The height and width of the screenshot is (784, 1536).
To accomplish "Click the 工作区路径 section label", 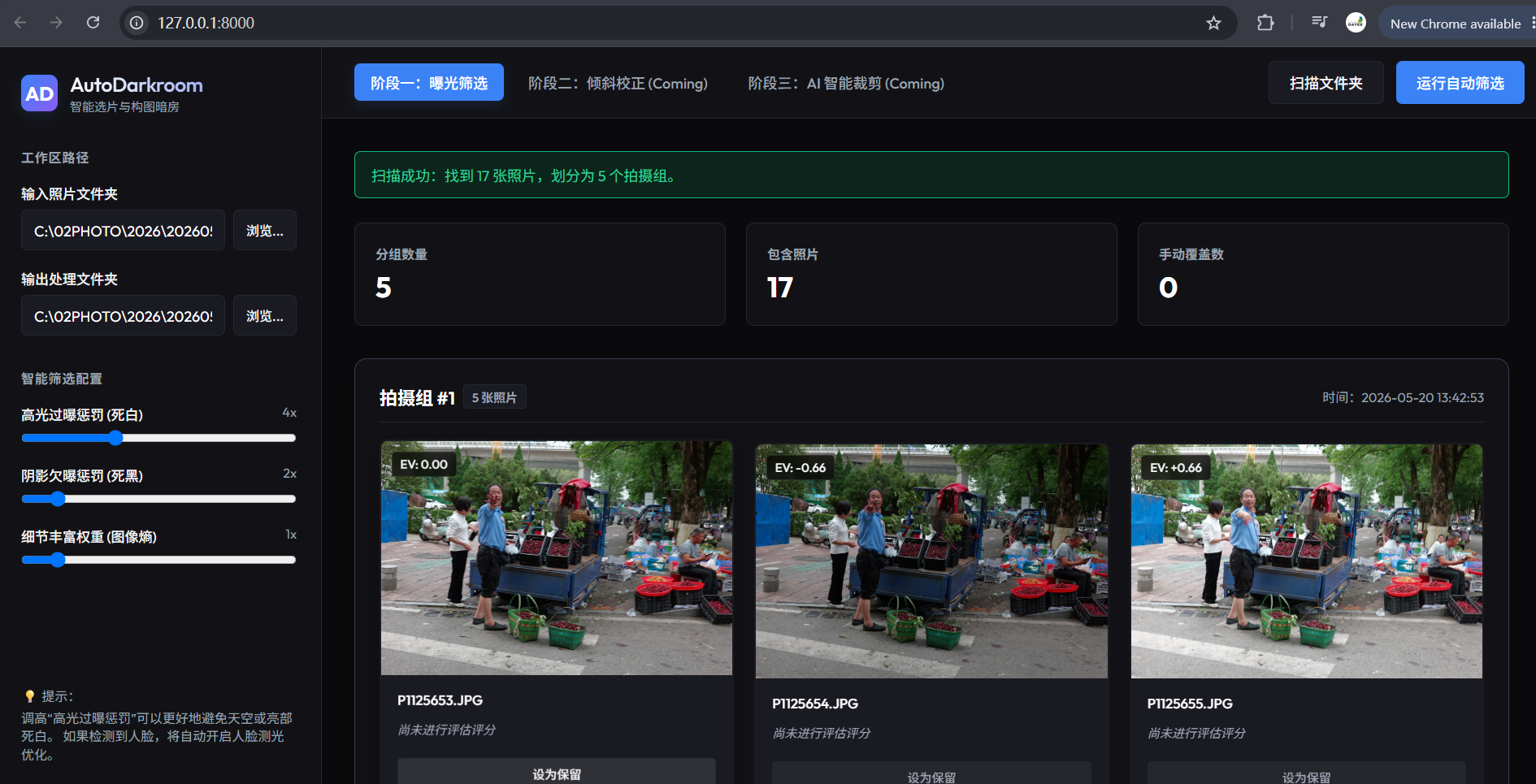I will 55,158.
